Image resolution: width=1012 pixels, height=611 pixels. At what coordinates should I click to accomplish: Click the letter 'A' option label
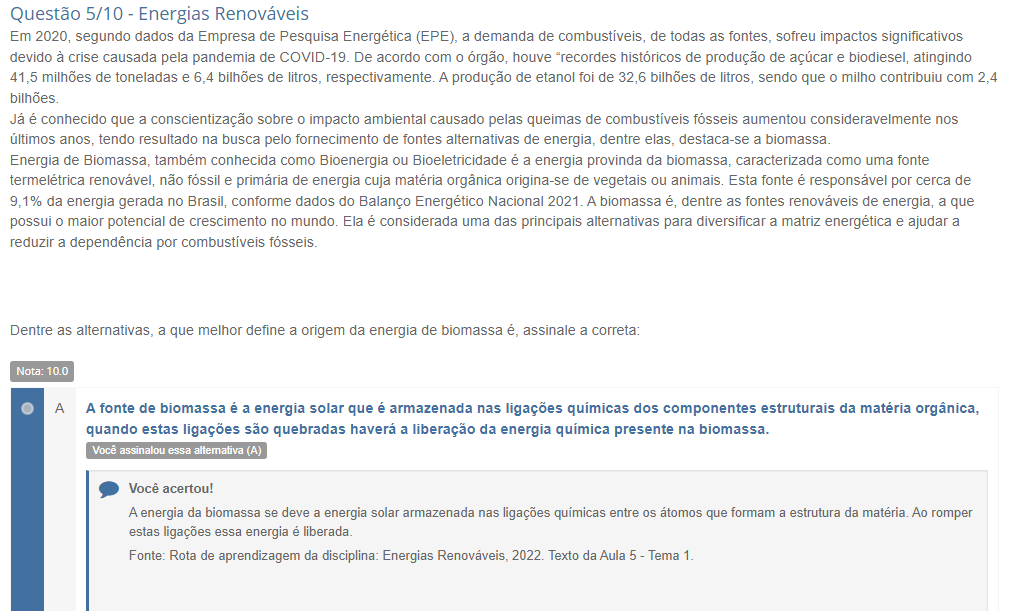(x=60, y=408)
